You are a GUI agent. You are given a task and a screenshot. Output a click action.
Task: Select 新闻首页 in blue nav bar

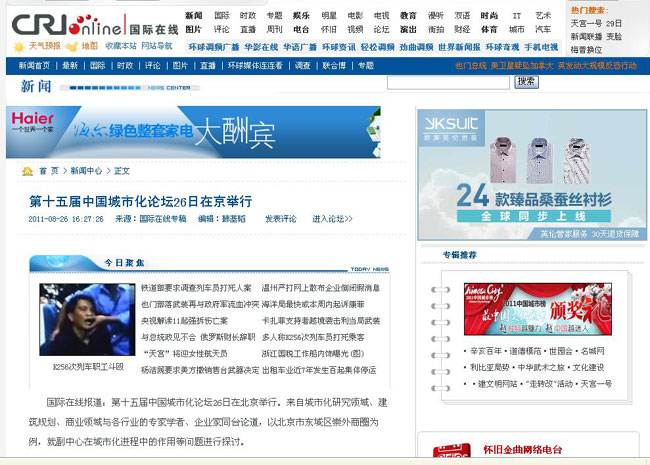[34, 65]
